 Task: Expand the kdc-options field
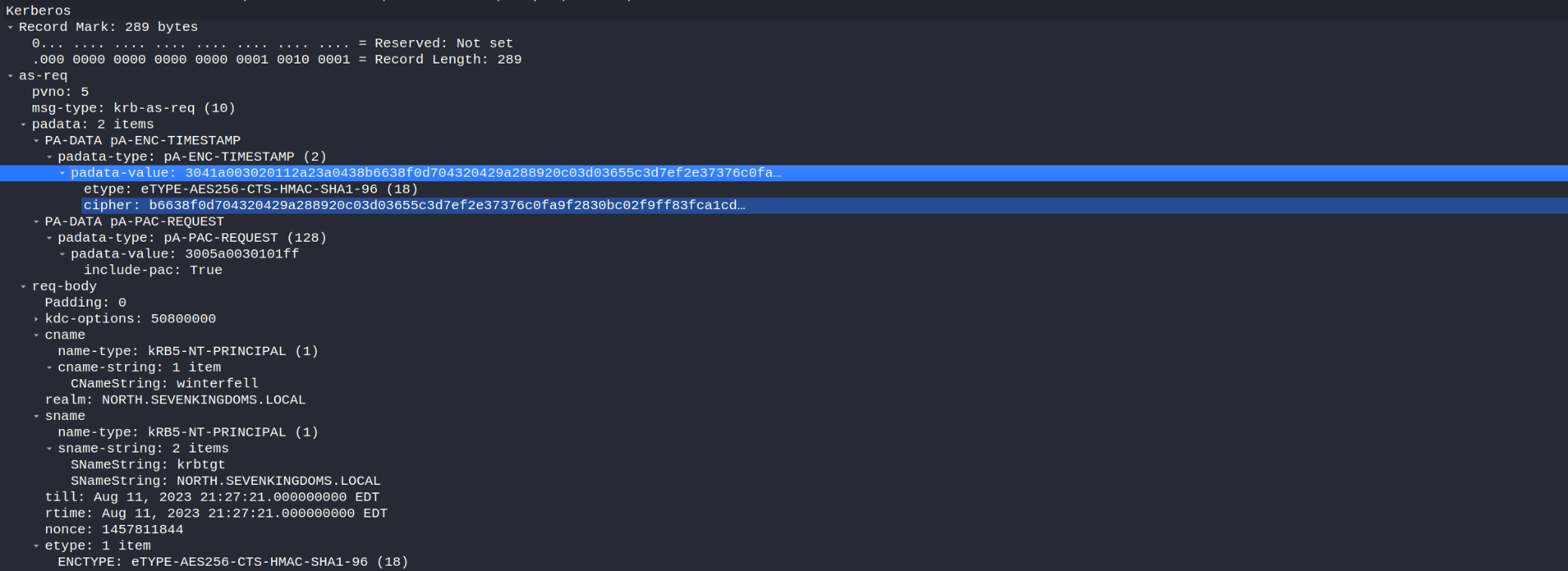[36, 319]
